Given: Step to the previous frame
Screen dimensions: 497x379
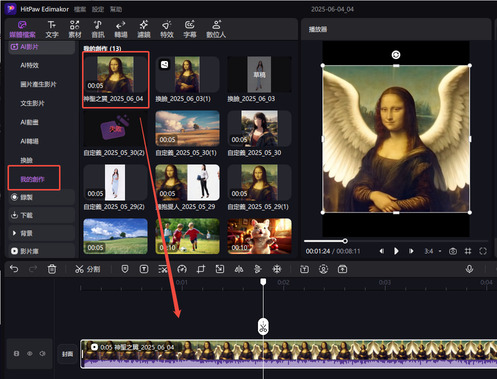Looking at the screenshot, I should (382, 251).
